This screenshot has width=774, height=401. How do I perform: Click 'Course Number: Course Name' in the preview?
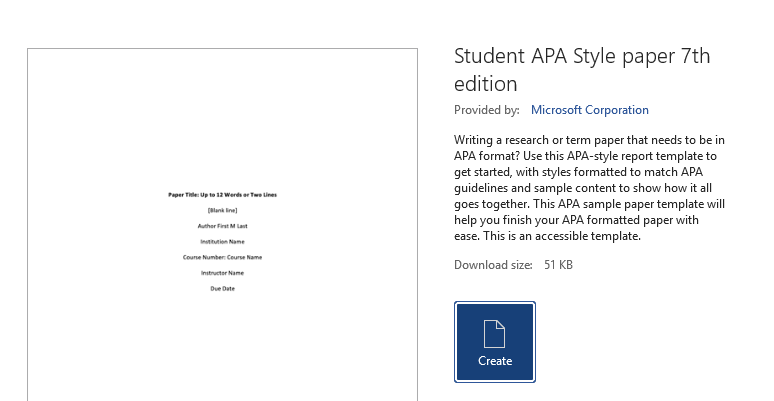click(x=222, y=257)
